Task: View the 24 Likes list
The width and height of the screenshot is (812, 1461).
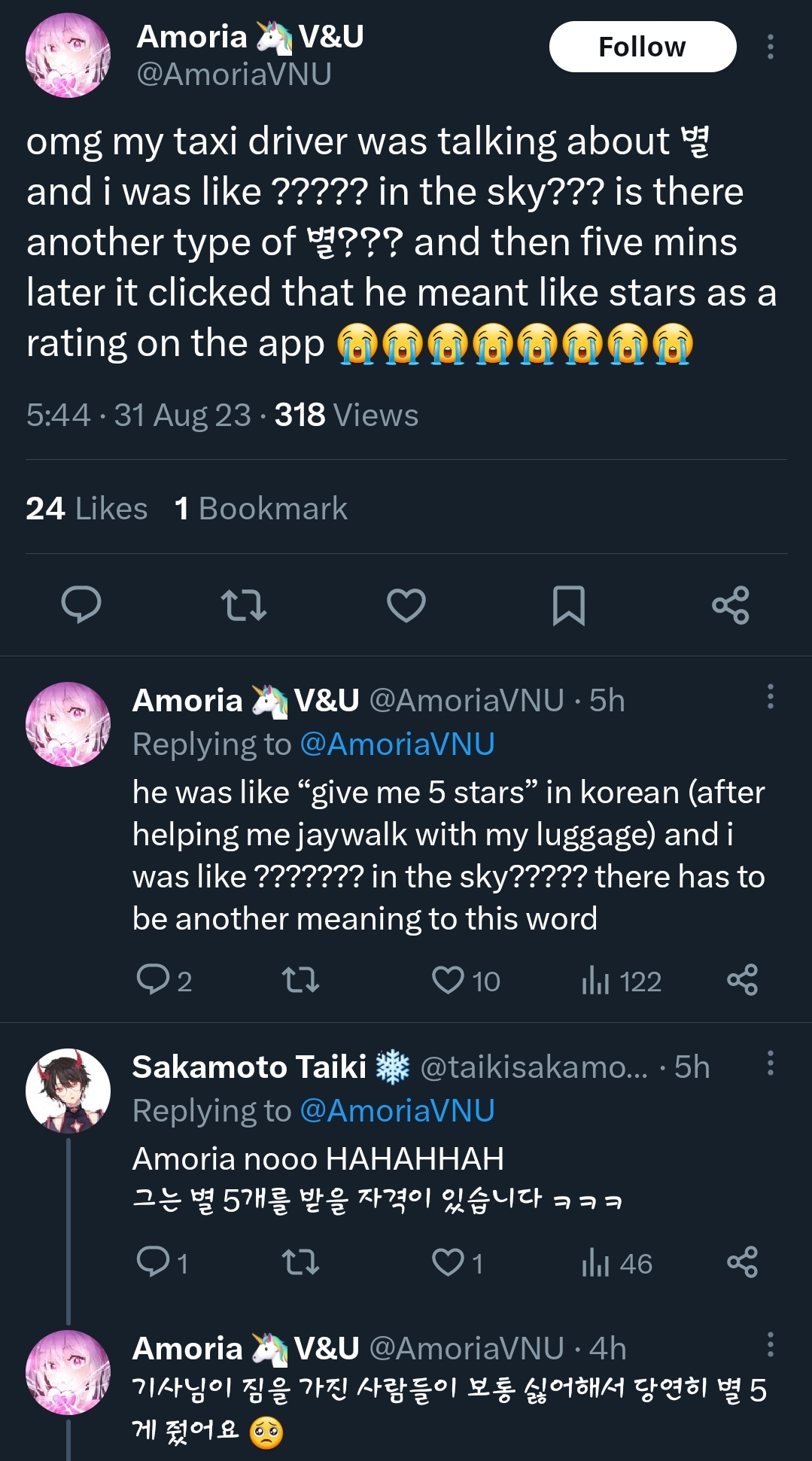Action: coord(87,509)
